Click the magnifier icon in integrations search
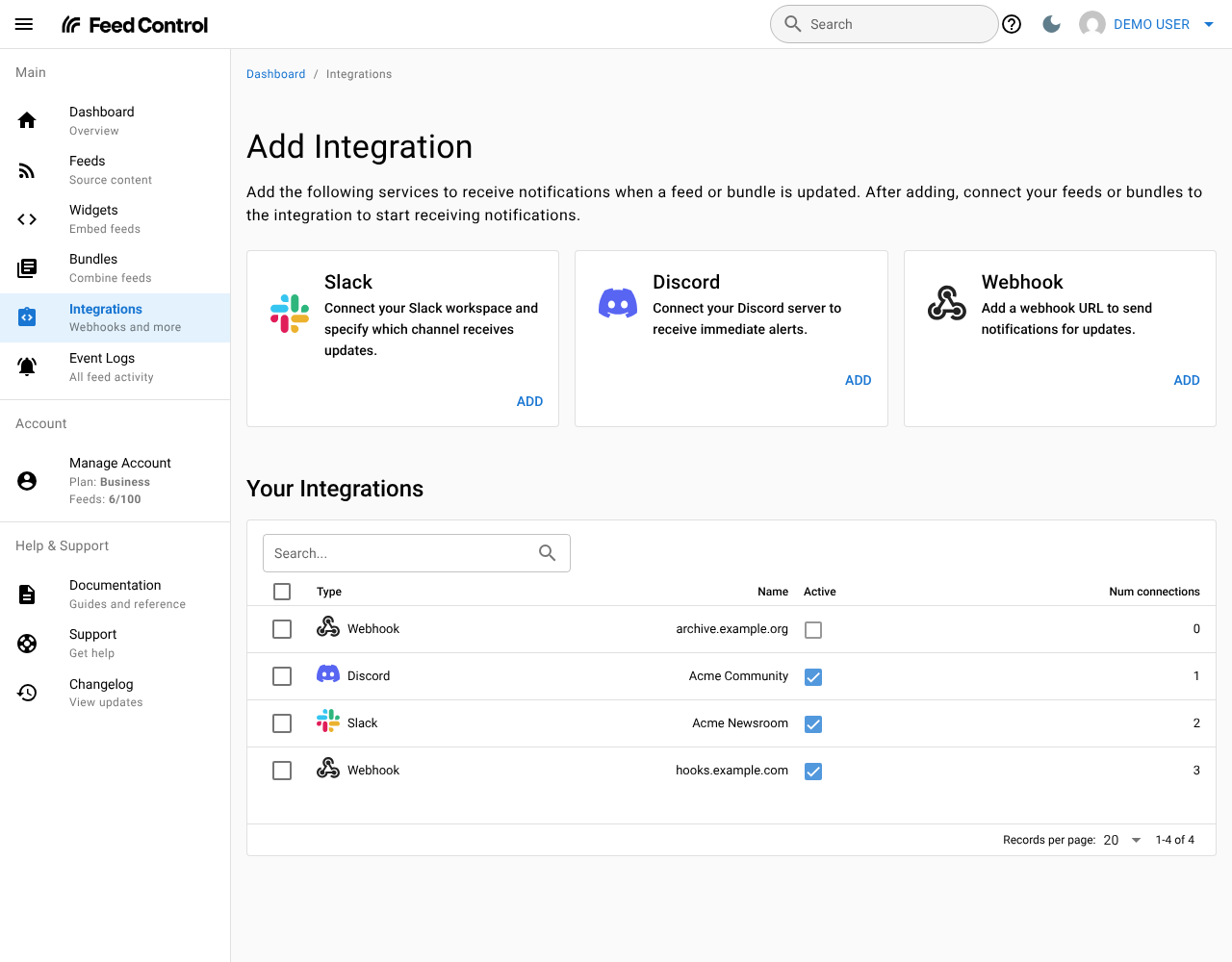Viewport: 1232px width, 962px height. coord(548,553)
